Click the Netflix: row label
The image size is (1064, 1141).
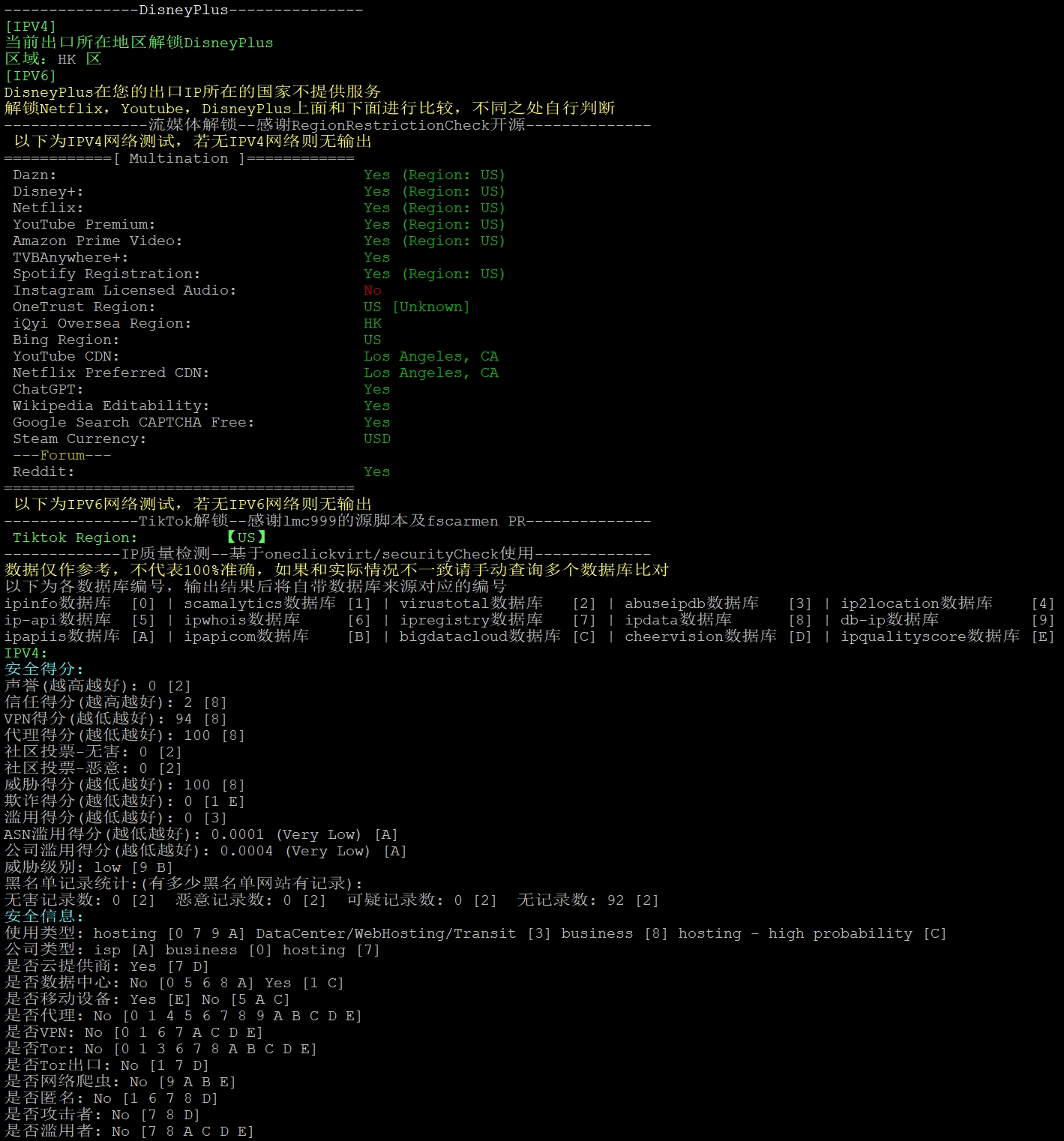coord(48,208)
